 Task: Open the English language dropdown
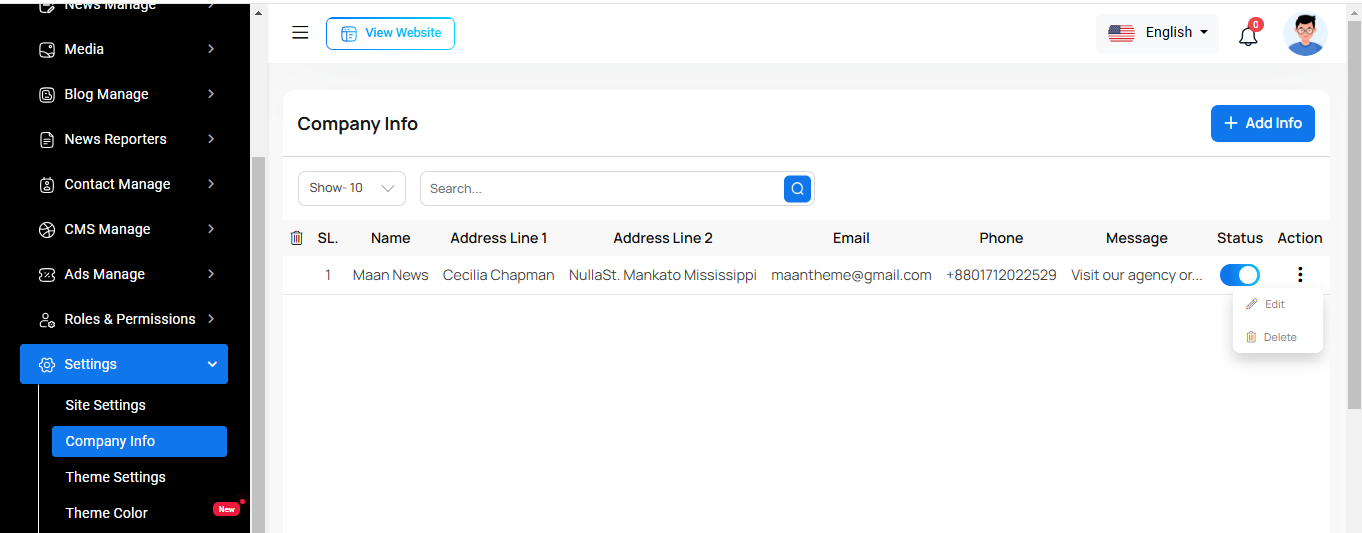[x=1157, y=33]
